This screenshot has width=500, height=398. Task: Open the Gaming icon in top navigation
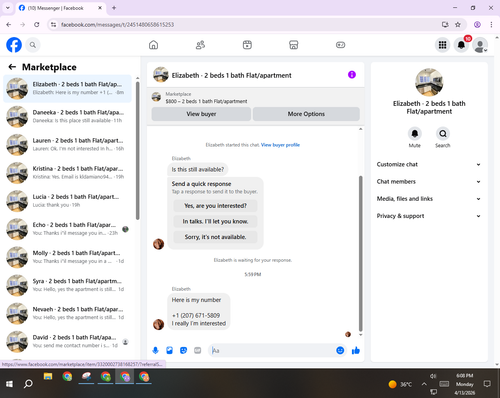pos(340,45)
